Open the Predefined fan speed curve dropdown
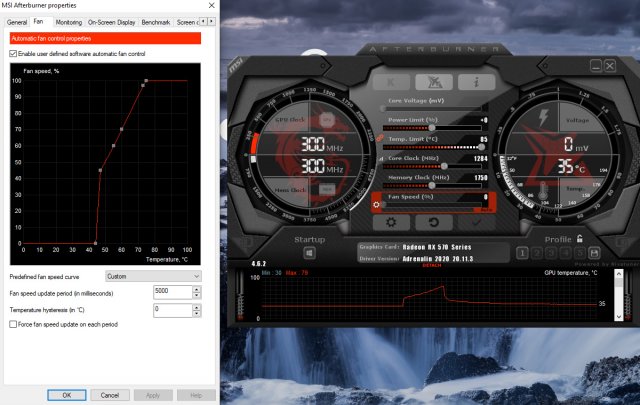This screenshot has width=640, height=405. (153, 276)
